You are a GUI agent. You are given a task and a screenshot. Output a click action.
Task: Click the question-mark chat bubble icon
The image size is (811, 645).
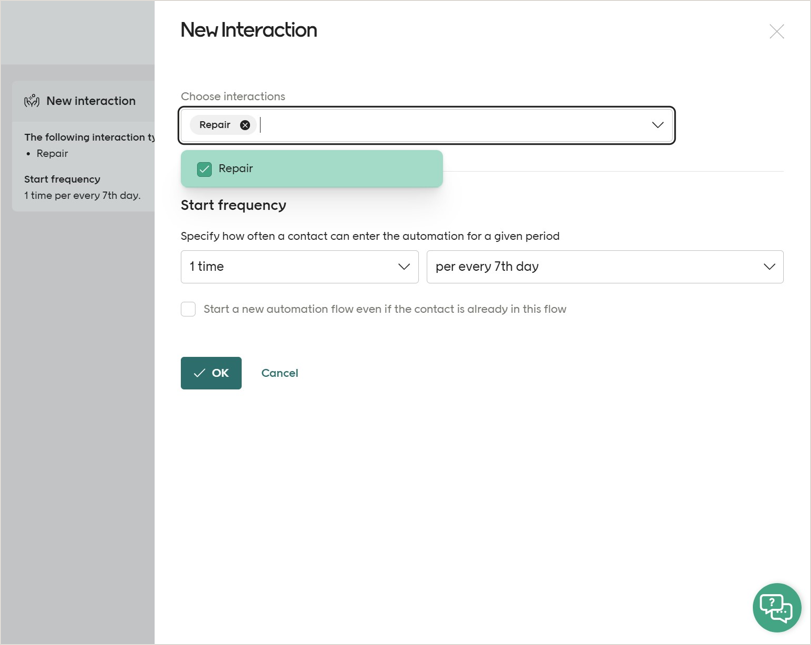pos(777,607)
